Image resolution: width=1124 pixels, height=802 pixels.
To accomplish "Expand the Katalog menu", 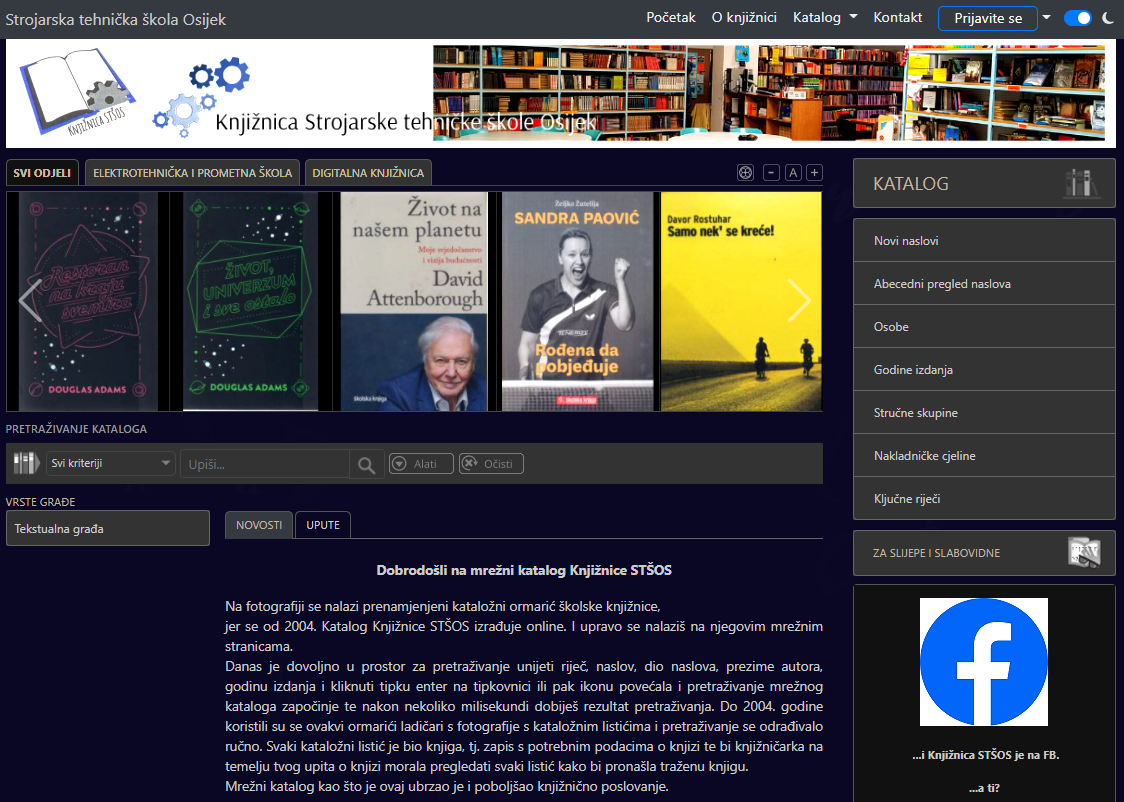I will [824, 17].
